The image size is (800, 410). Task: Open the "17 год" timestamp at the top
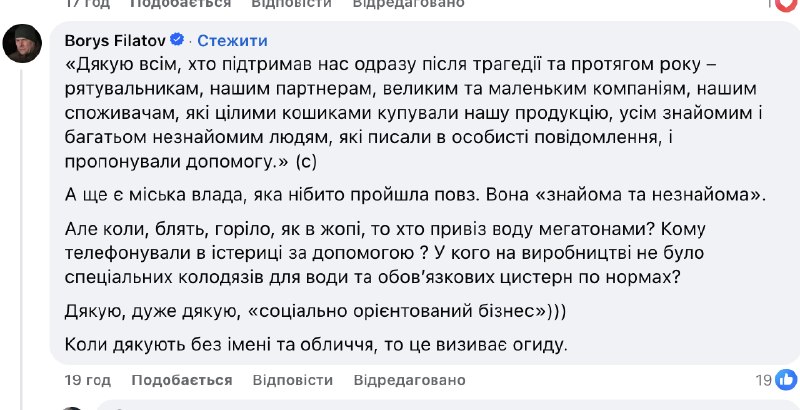point(87,4)
